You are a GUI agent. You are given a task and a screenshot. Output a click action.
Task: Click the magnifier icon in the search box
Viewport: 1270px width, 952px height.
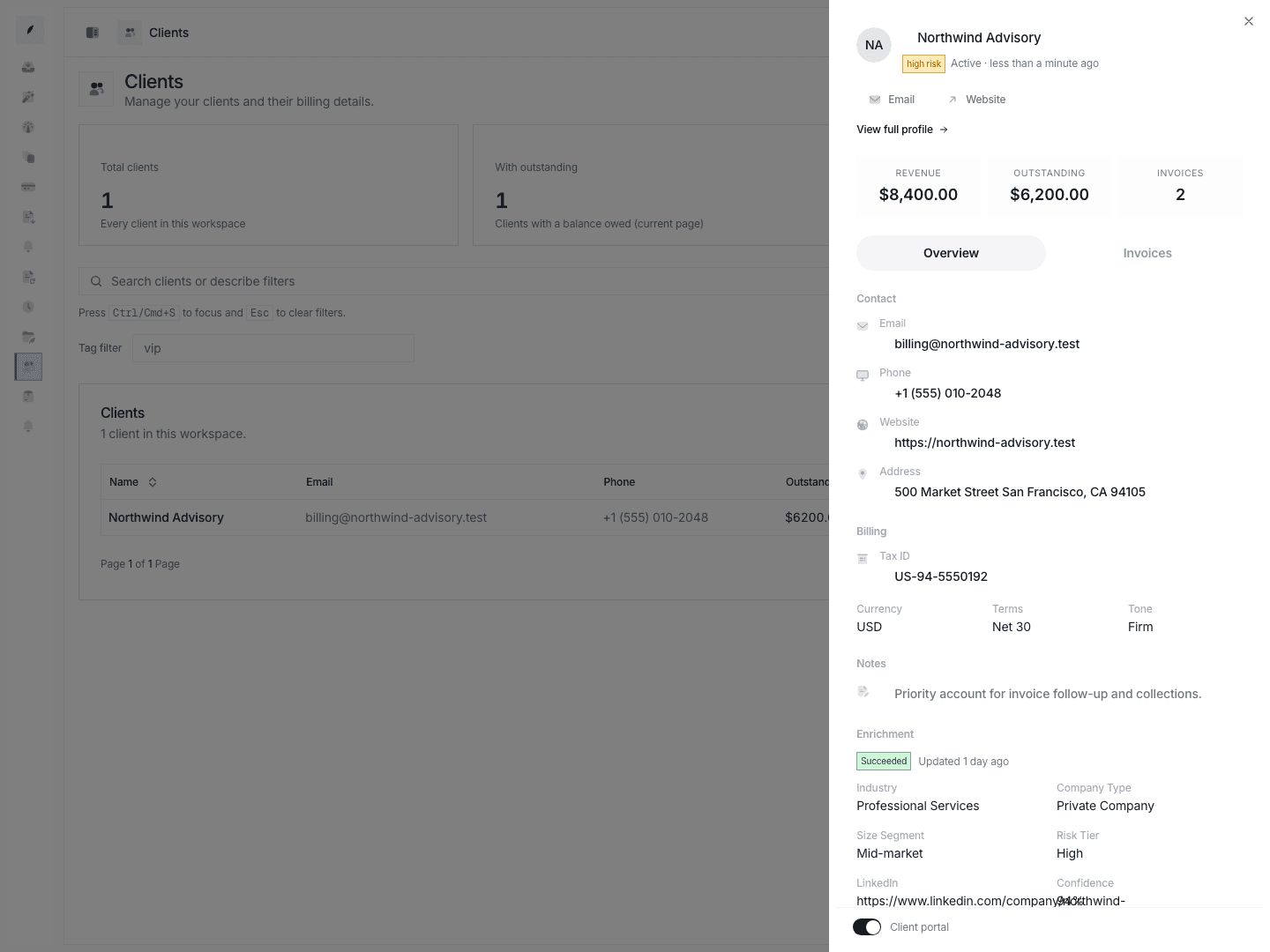point(96,281)
